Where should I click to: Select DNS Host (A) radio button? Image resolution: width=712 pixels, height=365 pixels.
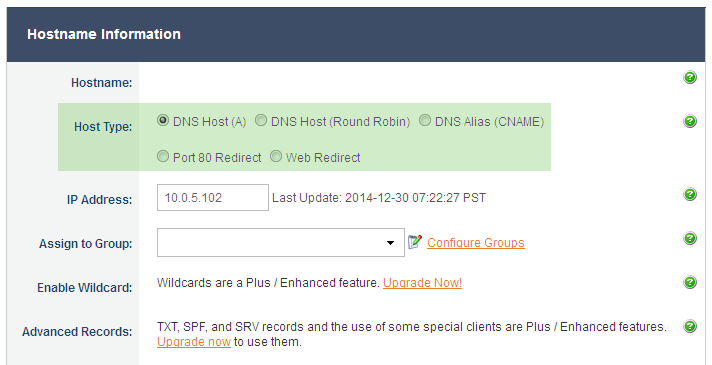coord(162,121)
